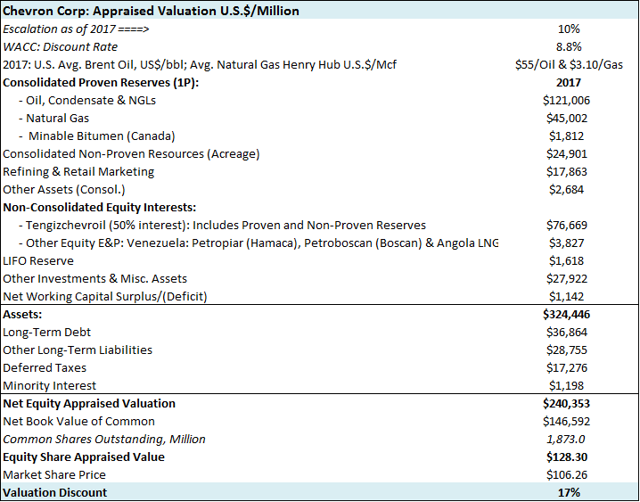Image resolution: width=640 pixels, height=502 pixels.
Task: Click 'Net Equity Appraised Valuation' label
Action: pos(89,404)
